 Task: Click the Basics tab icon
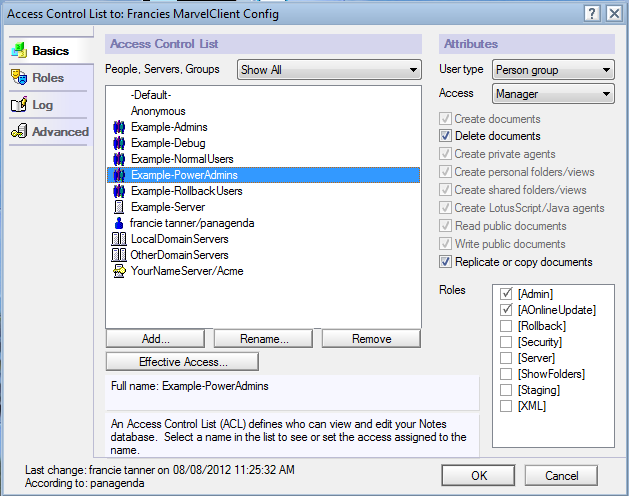point(19,50)
